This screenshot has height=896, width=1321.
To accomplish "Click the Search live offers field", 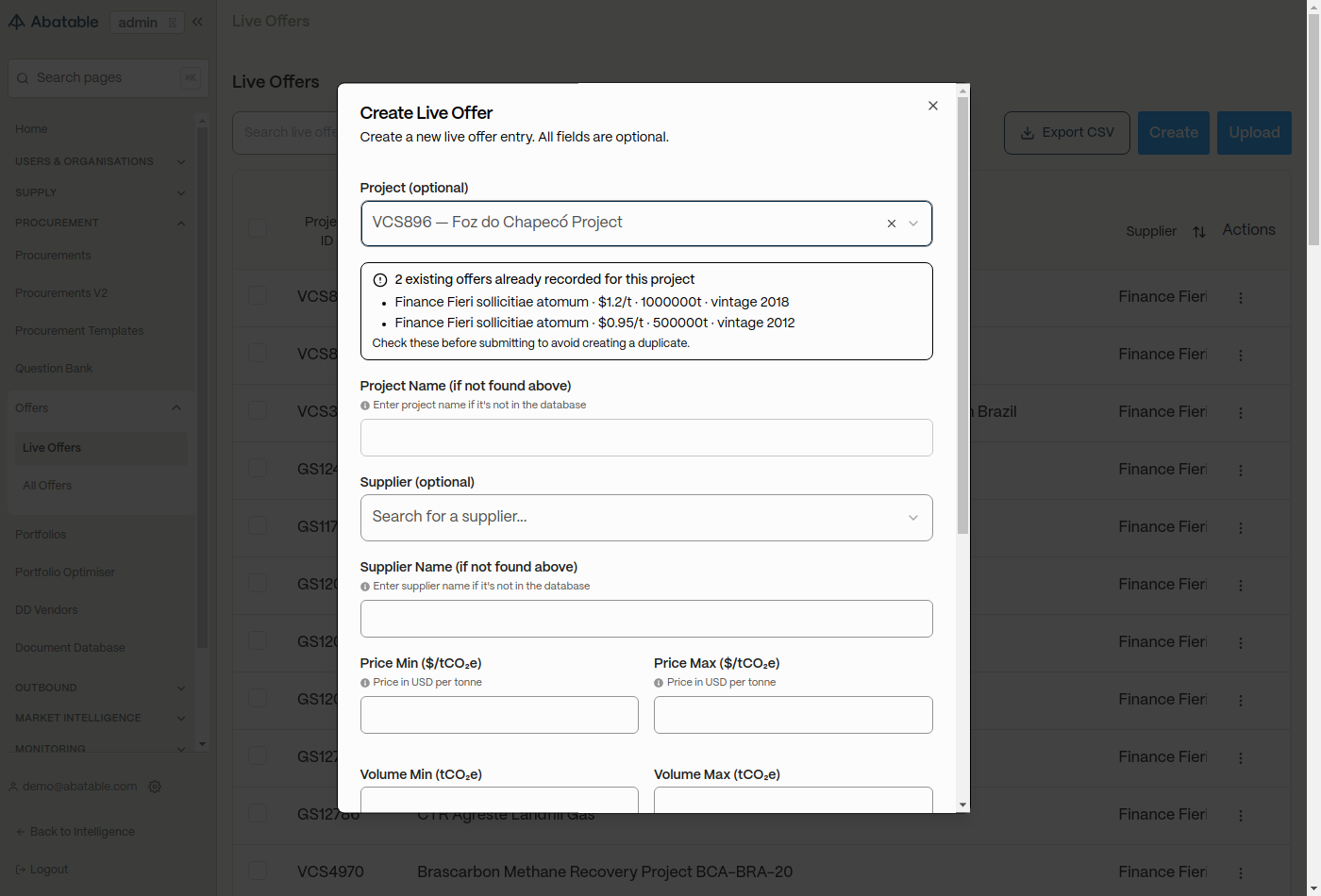I will (x=286, y=132).
